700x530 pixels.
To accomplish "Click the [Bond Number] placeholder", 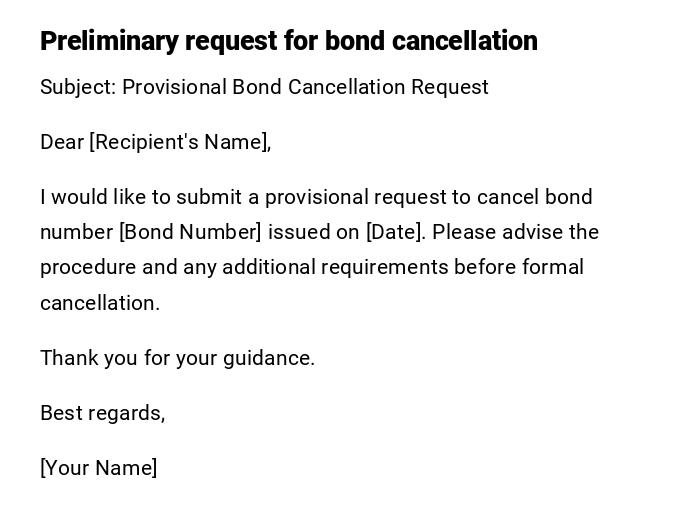I will 190,232.
